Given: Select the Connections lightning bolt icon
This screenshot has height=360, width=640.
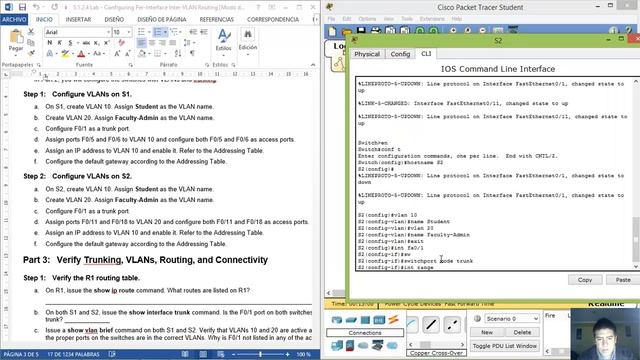Looking at the screenshot, I should coord(393,320).
